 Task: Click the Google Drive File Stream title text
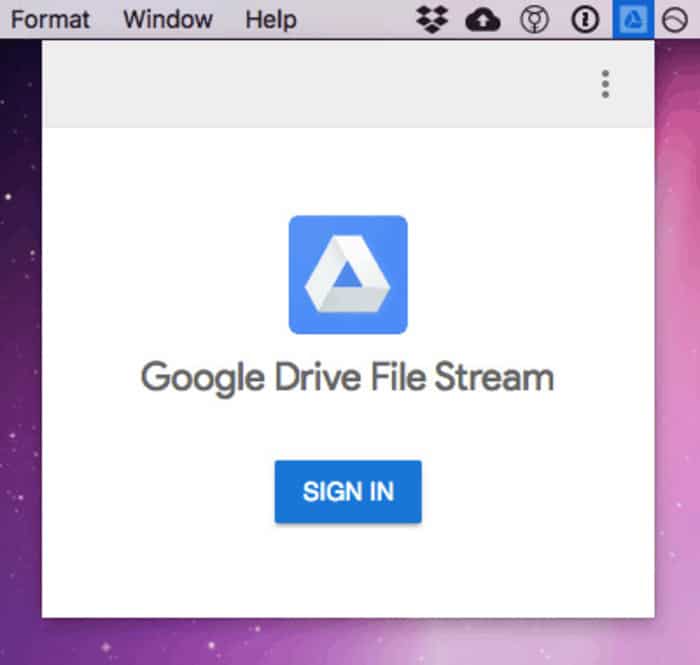(x=347, y=378)
